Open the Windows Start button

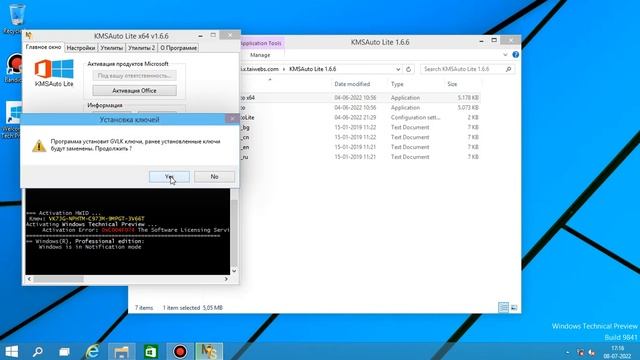pos(11,351)
